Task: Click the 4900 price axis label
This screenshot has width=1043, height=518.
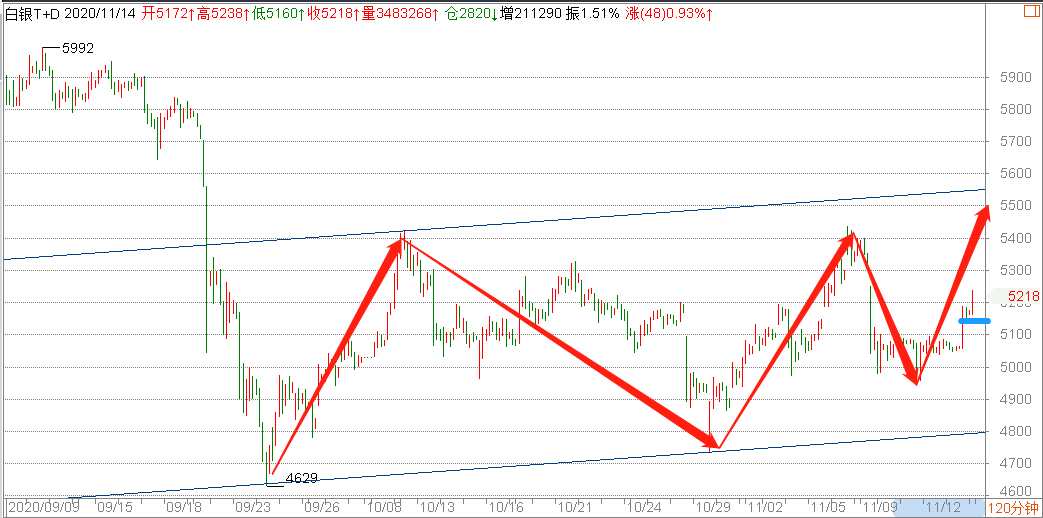Action: click(1014, 399)
